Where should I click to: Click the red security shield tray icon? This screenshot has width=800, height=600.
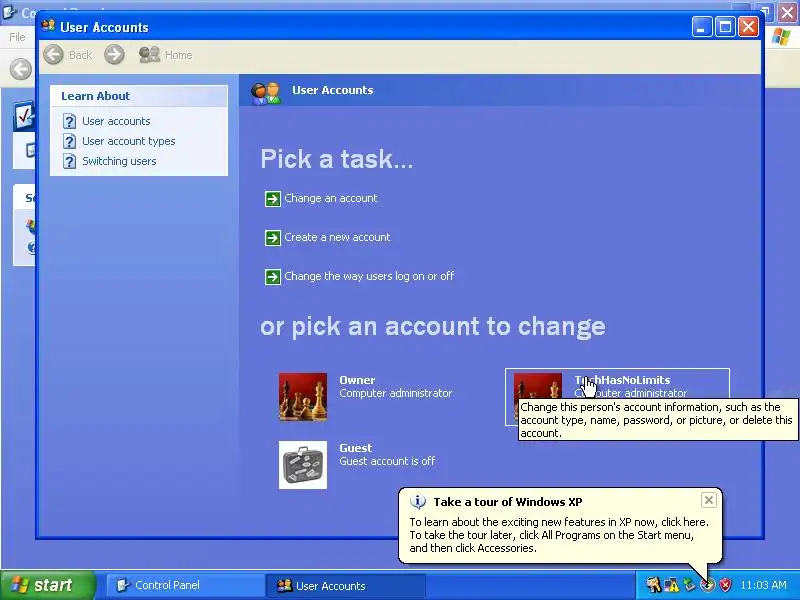tap(726, 585)
